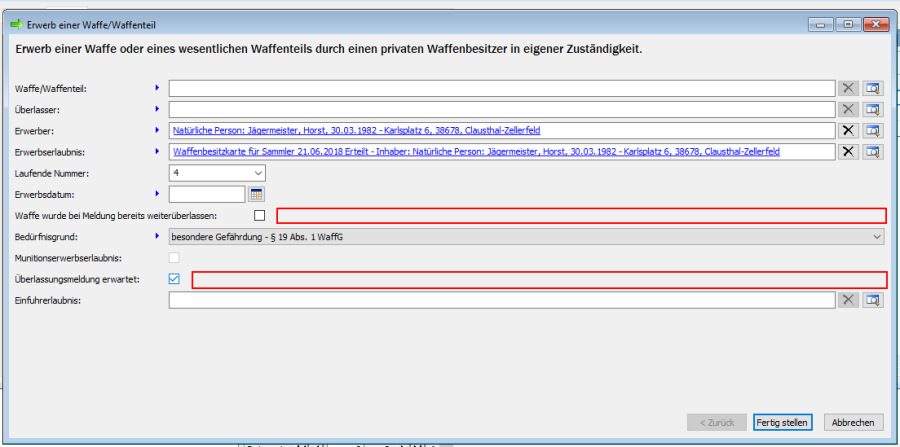Open search dialog for Erwerbserlaubnis field
This screenshot has width=900, height=447.
pyautogui.click(x=874, y=151)
